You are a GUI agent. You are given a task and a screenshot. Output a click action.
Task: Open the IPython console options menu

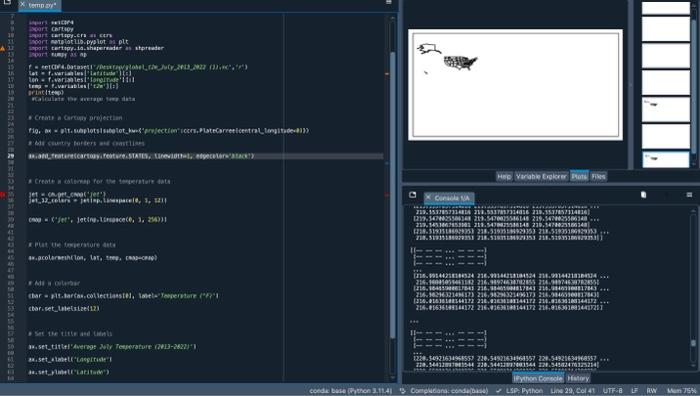(689, 195)
